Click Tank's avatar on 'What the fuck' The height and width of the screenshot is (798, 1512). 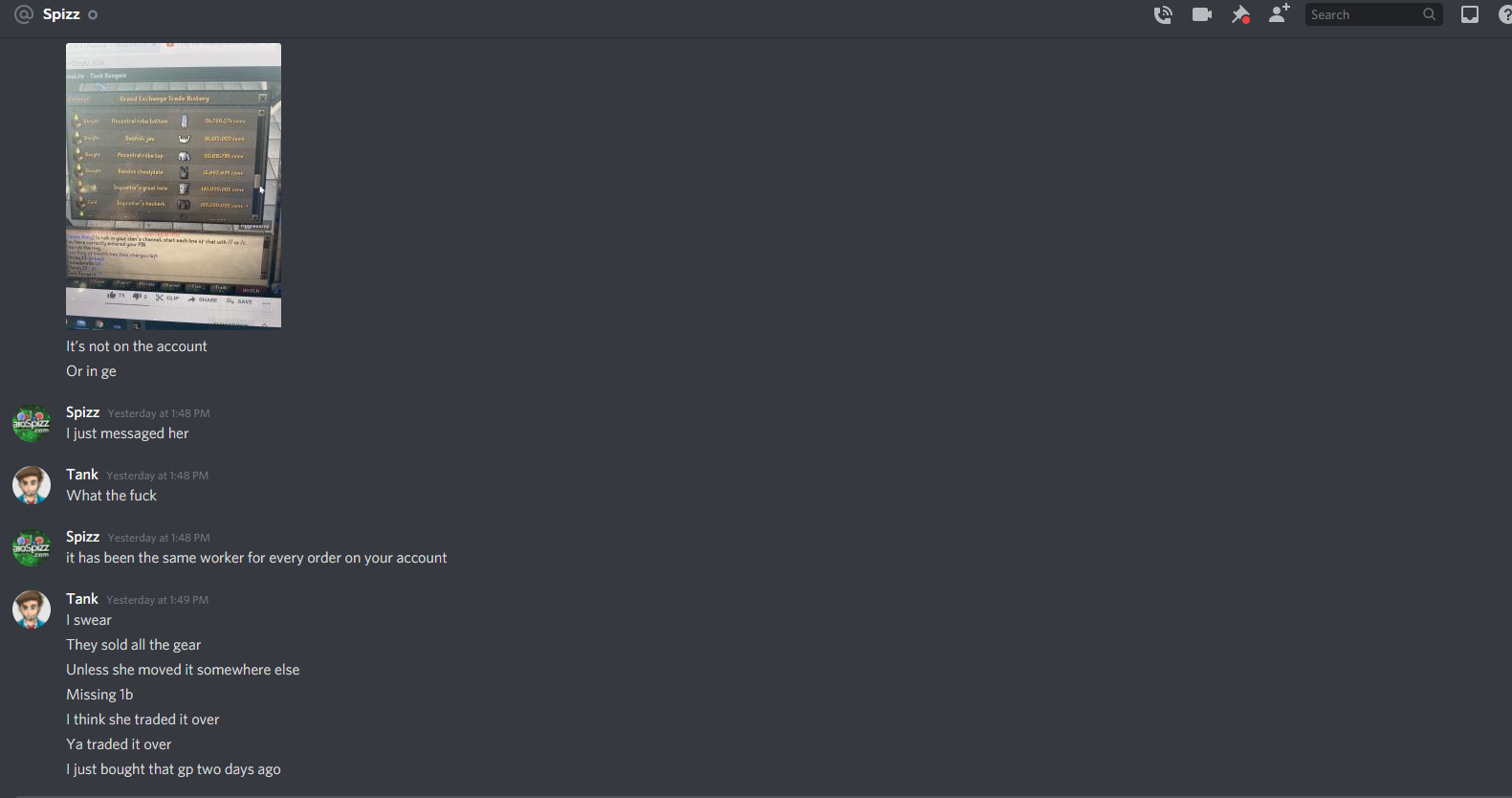tap(31, 485)
